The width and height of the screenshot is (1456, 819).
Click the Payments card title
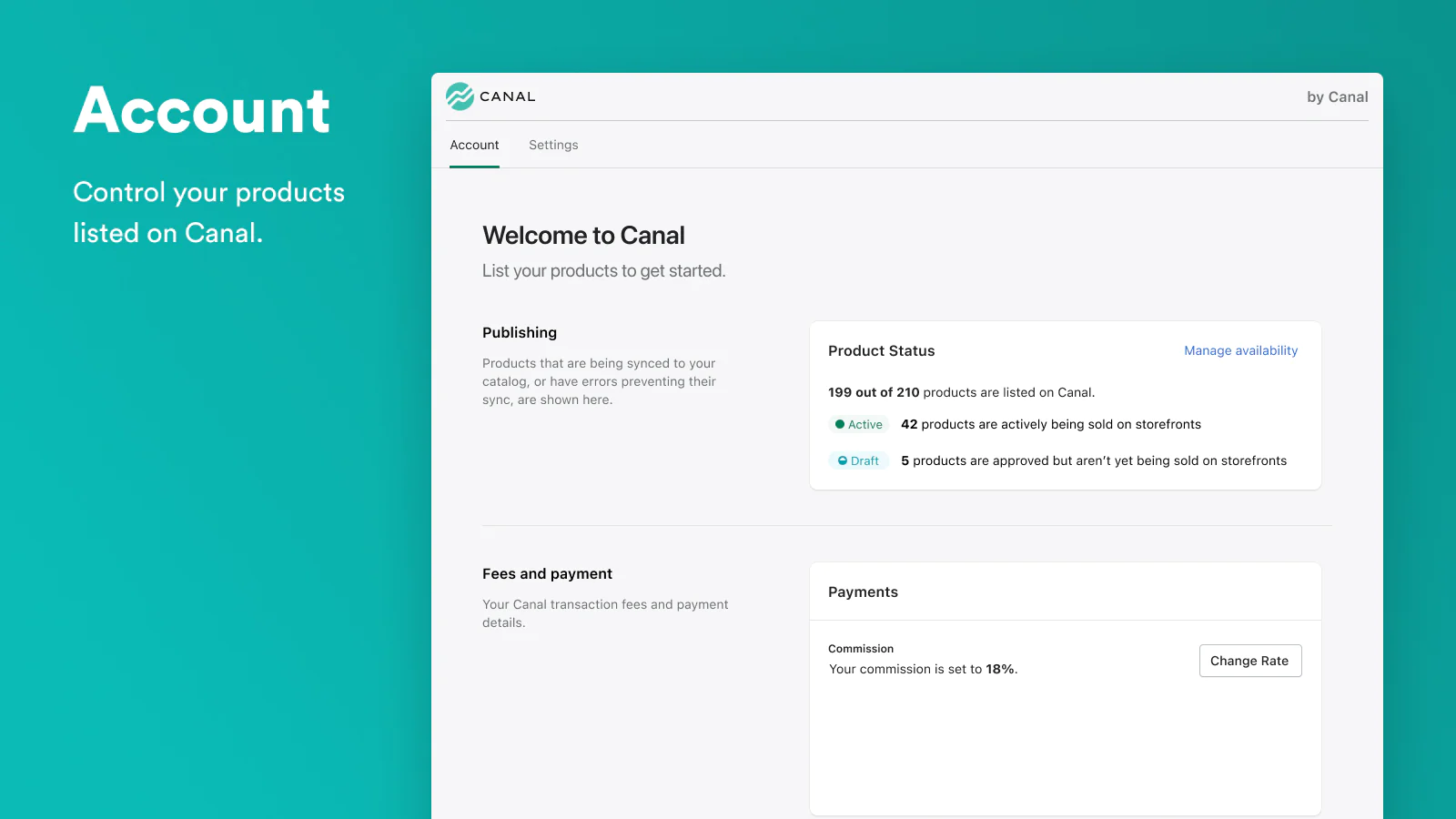863,592
